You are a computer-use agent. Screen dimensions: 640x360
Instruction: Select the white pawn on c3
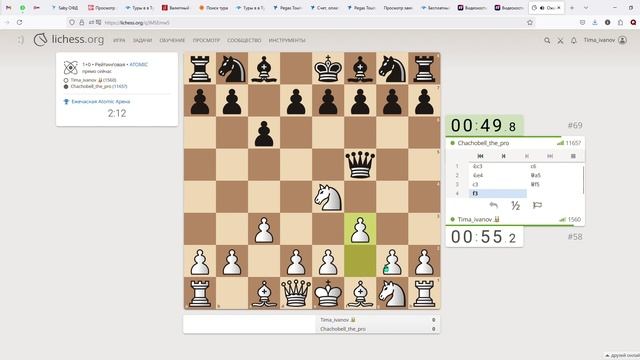(x=264, y=229)
